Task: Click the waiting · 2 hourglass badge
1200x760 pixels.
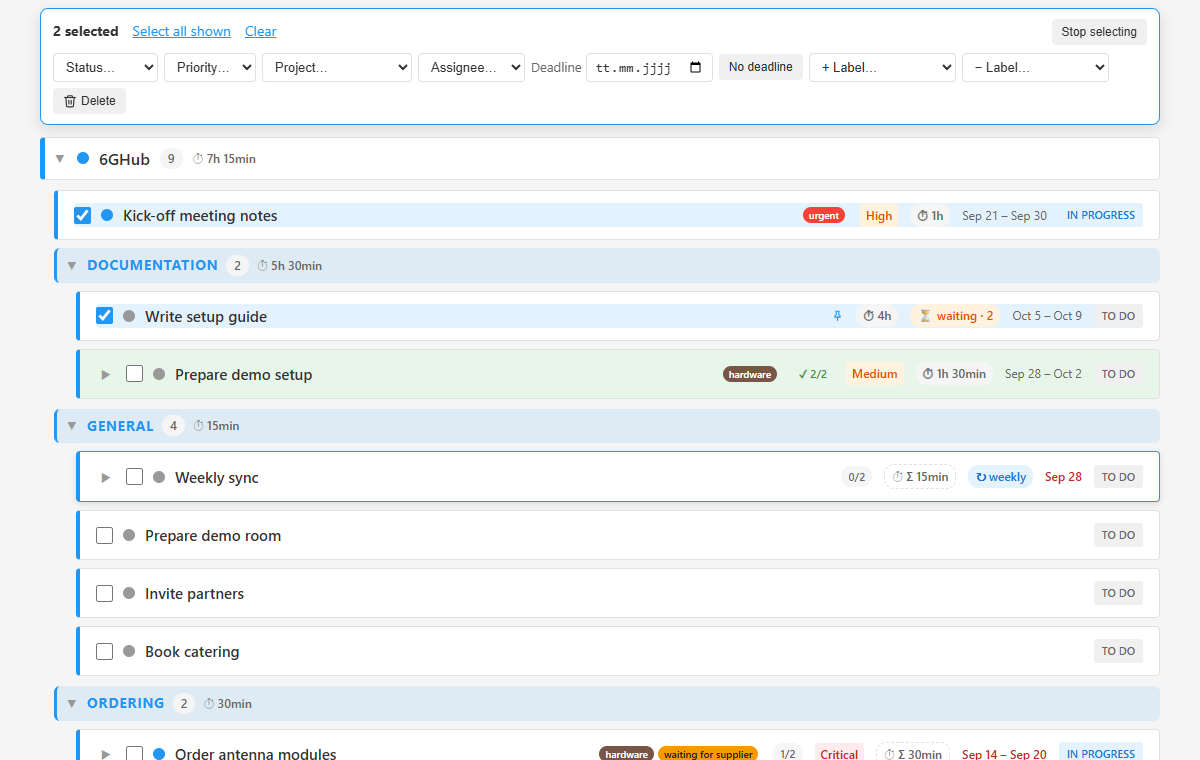Action: coord(956,316)
